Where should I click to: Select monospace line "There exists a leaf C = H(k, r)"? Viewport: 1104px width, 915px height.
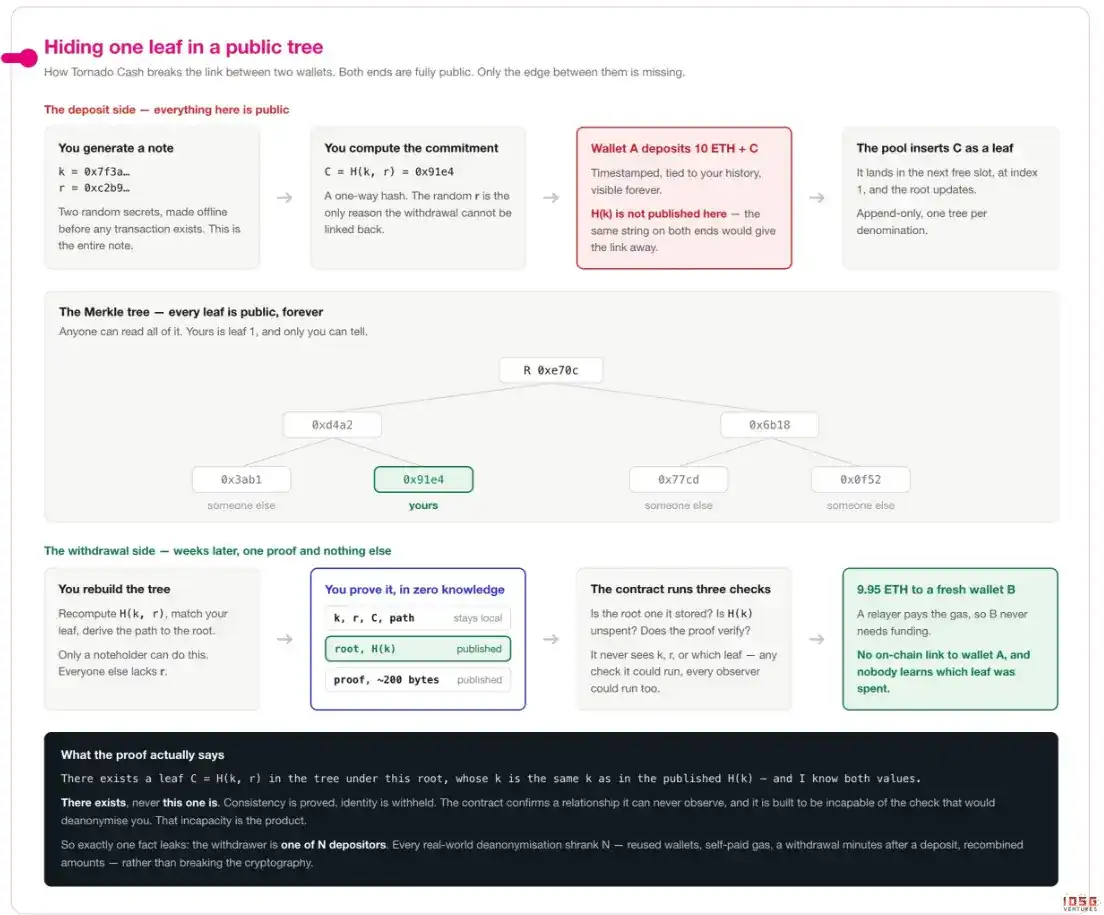tap(491, 778)
